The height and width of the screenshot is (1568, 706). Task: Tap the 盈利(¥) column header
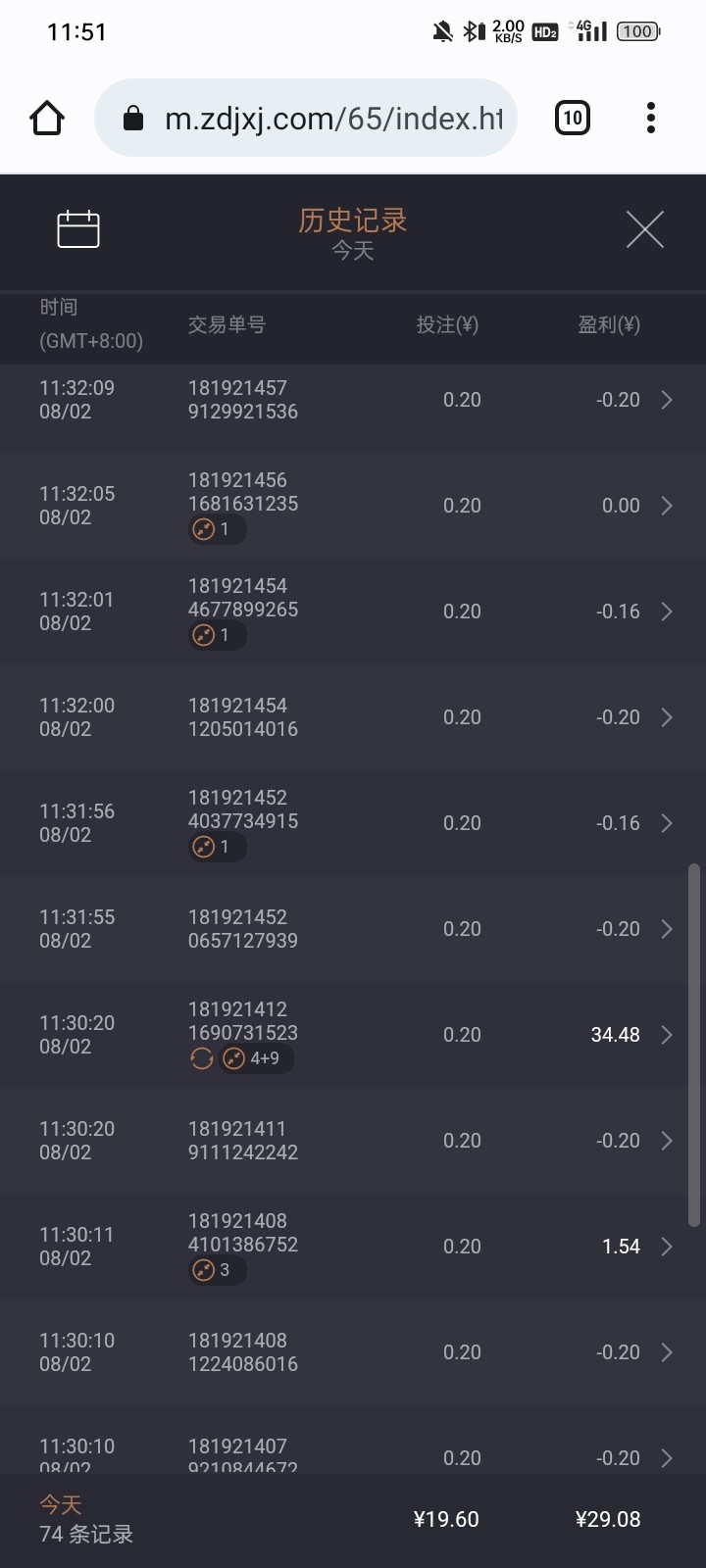(608, 325)
